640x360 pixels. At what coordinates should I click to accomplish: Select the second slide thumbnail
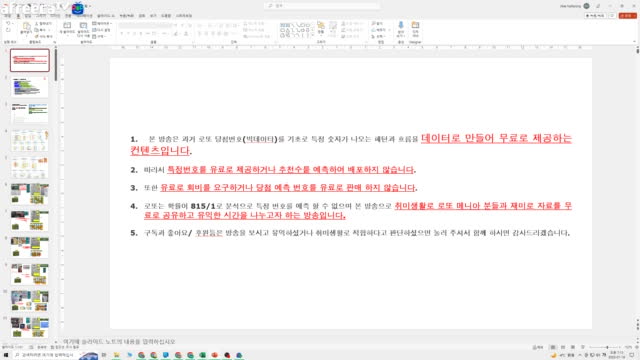pos(29,87)
